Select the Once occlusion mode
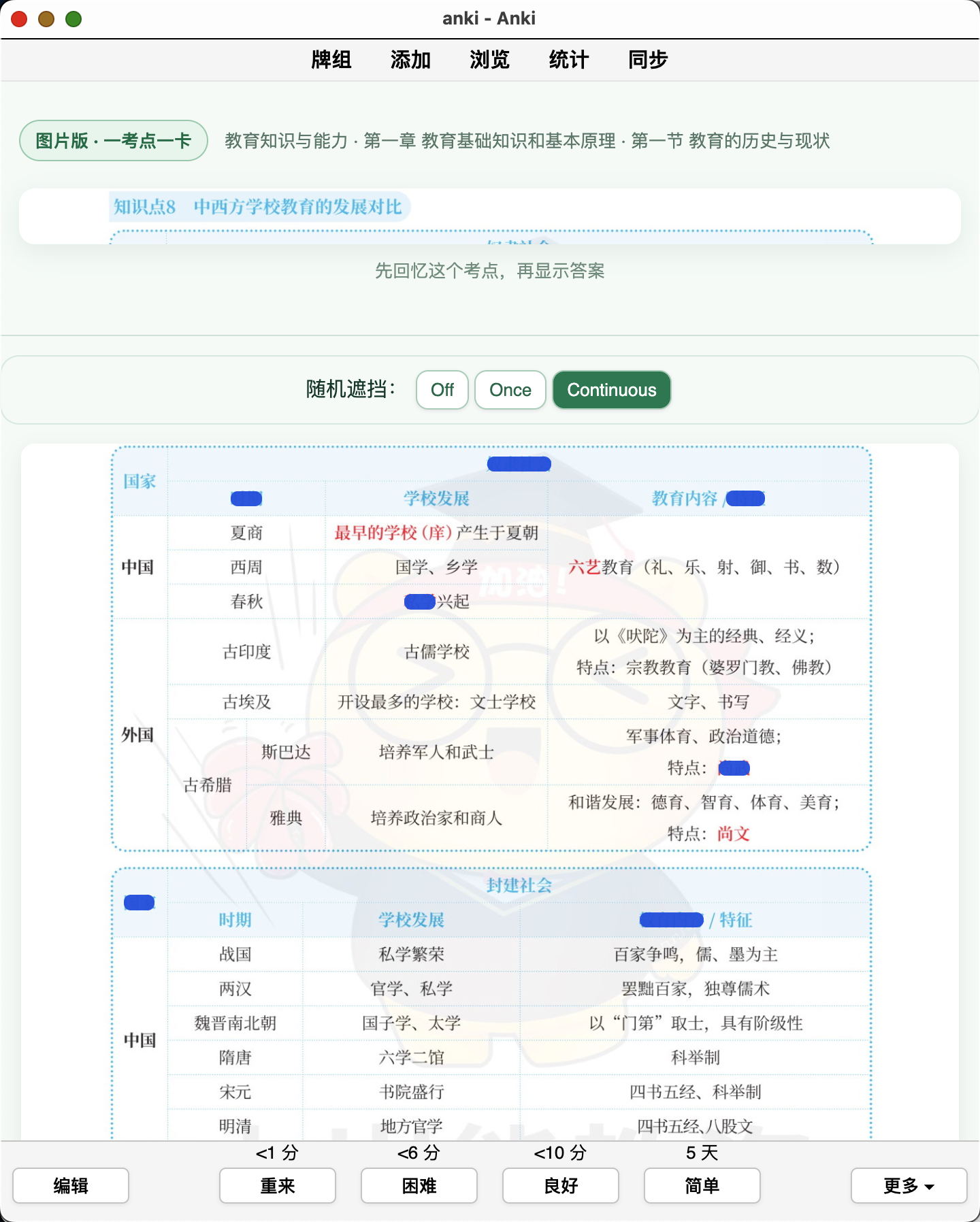 click(x=510, y=390)
